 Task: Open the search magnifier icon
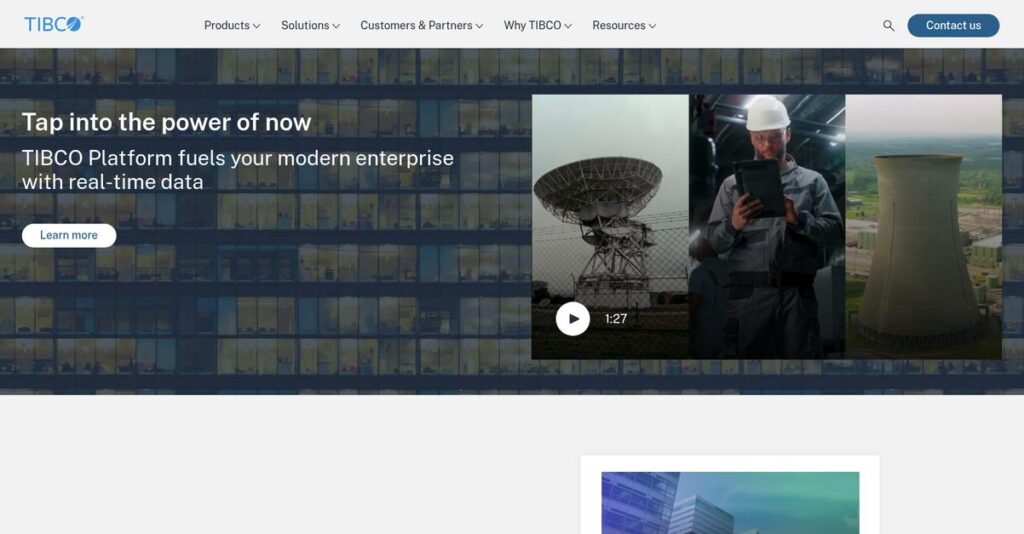888,25
